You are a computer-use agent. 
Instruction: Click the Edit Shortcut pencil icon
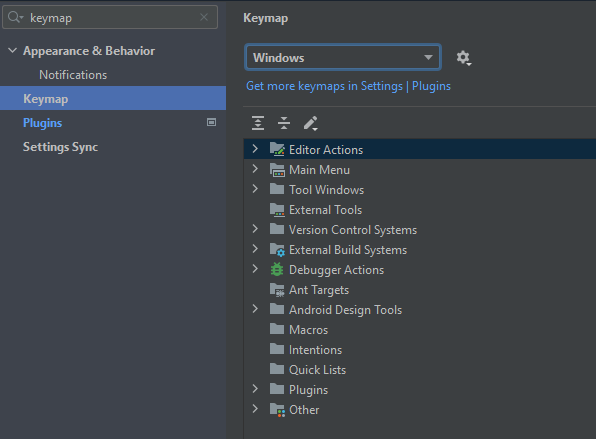tap(311, 123)
